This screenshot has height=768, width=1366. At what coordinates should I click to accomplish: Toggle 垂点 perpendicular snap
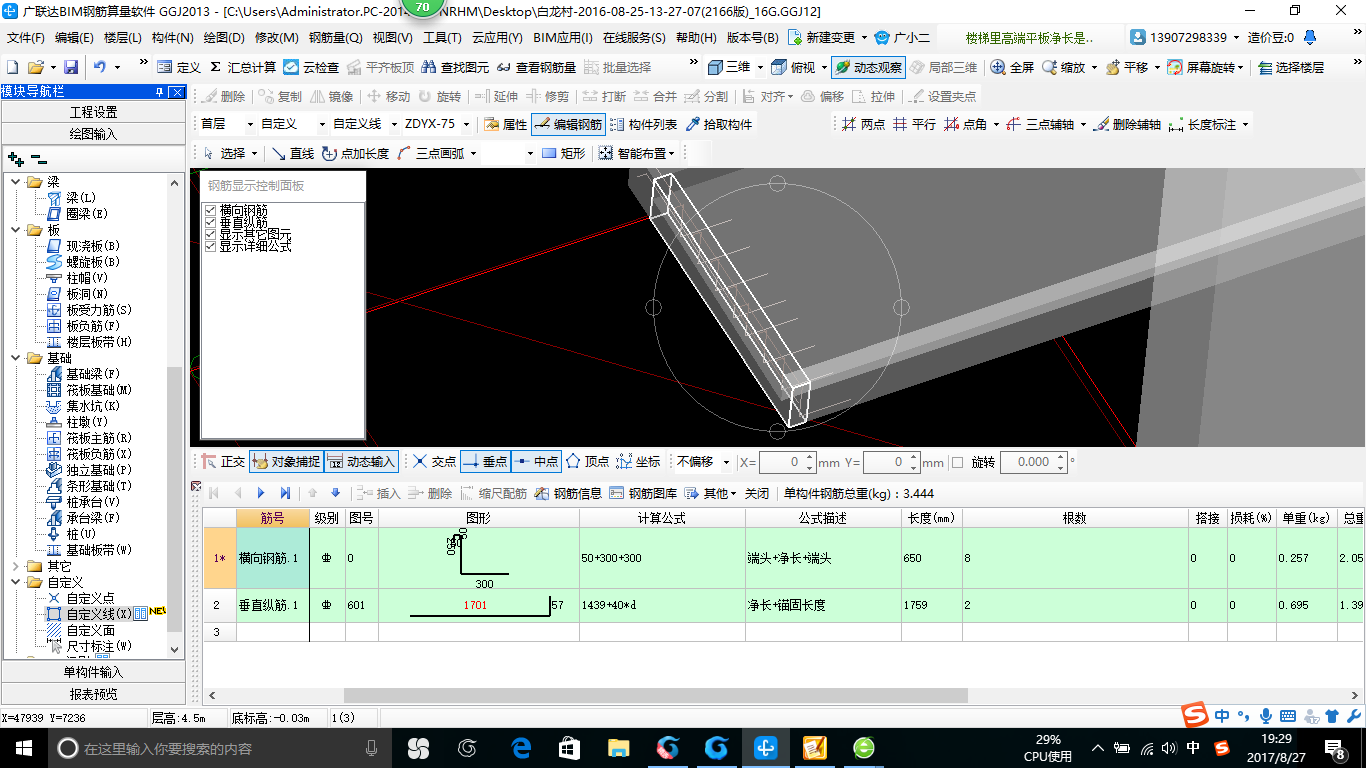pyautogui.click(x=485, y=462)
